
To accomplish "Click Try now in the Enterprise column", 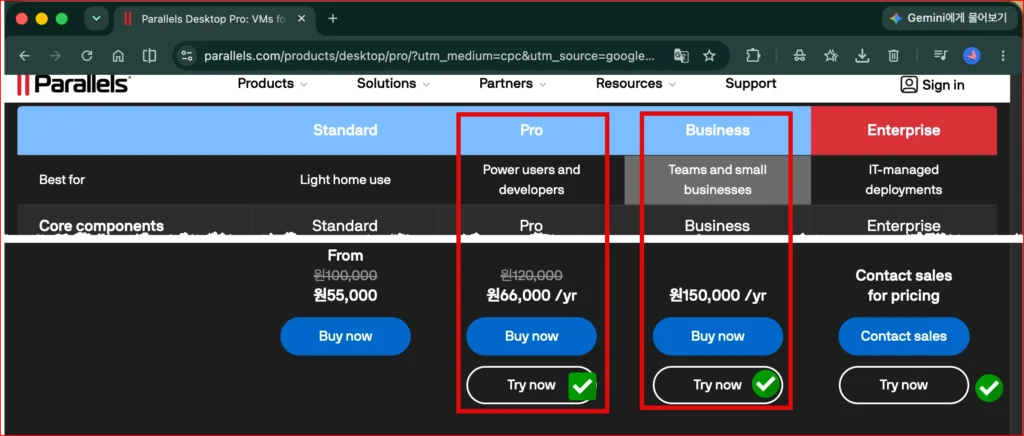I will (x=904, y=385).
